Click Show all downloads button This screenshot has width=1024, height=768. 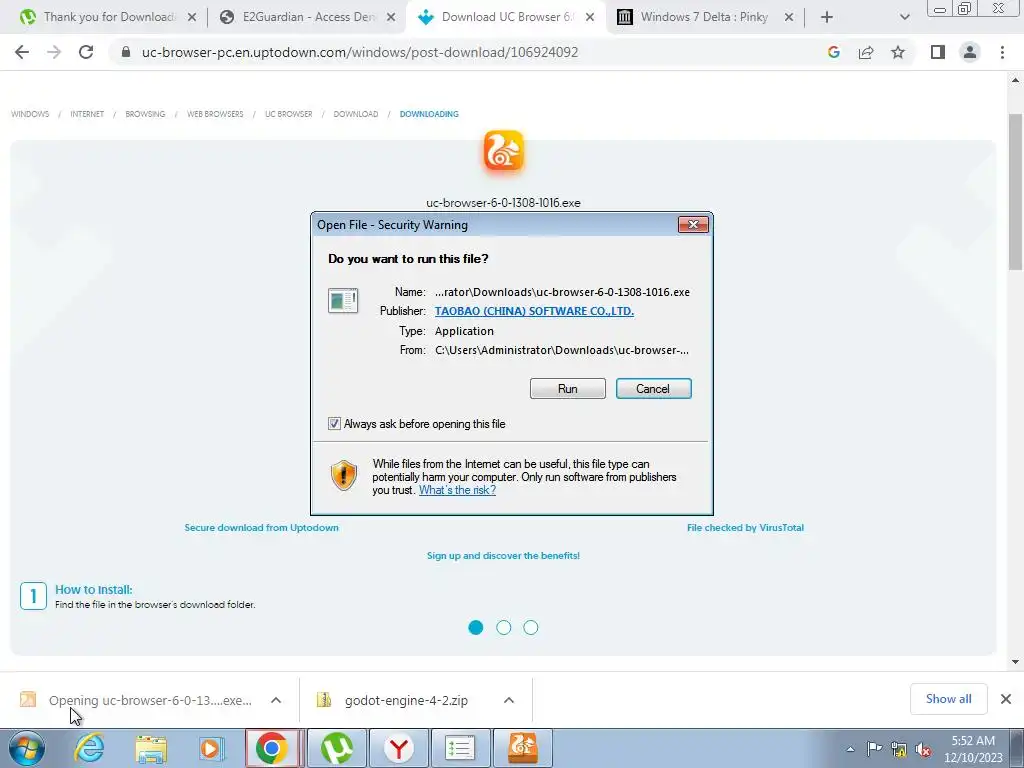[948, 699]
